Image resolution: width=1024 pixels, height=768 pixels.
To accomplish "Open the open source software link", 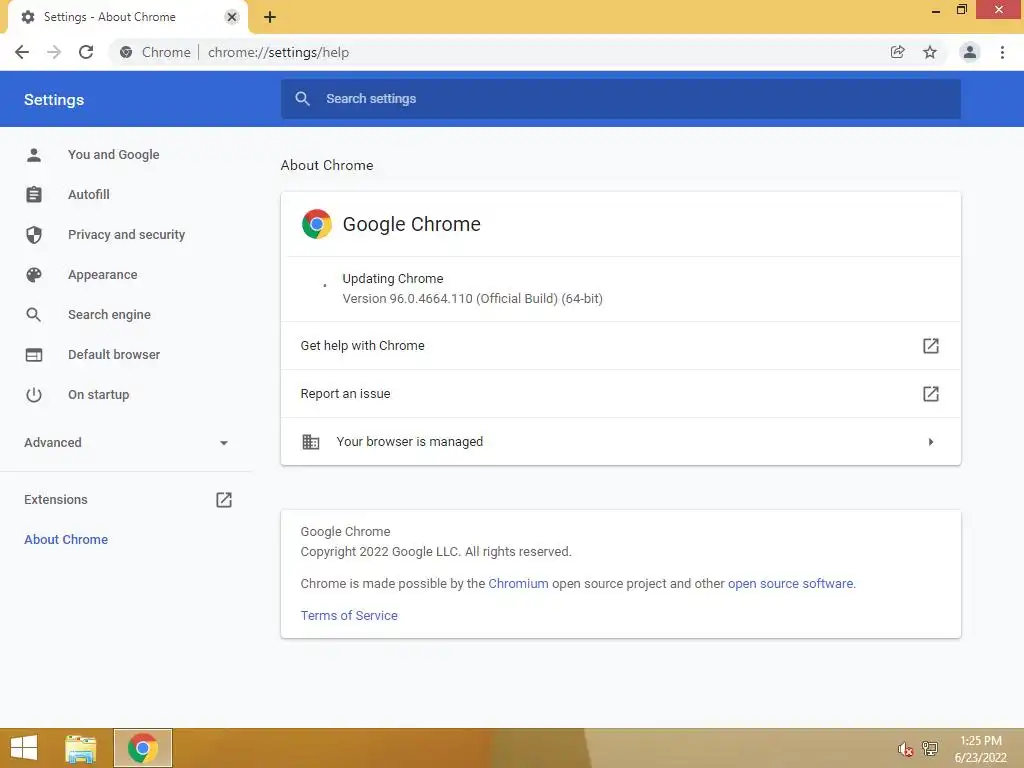I will tap(790, 584).
